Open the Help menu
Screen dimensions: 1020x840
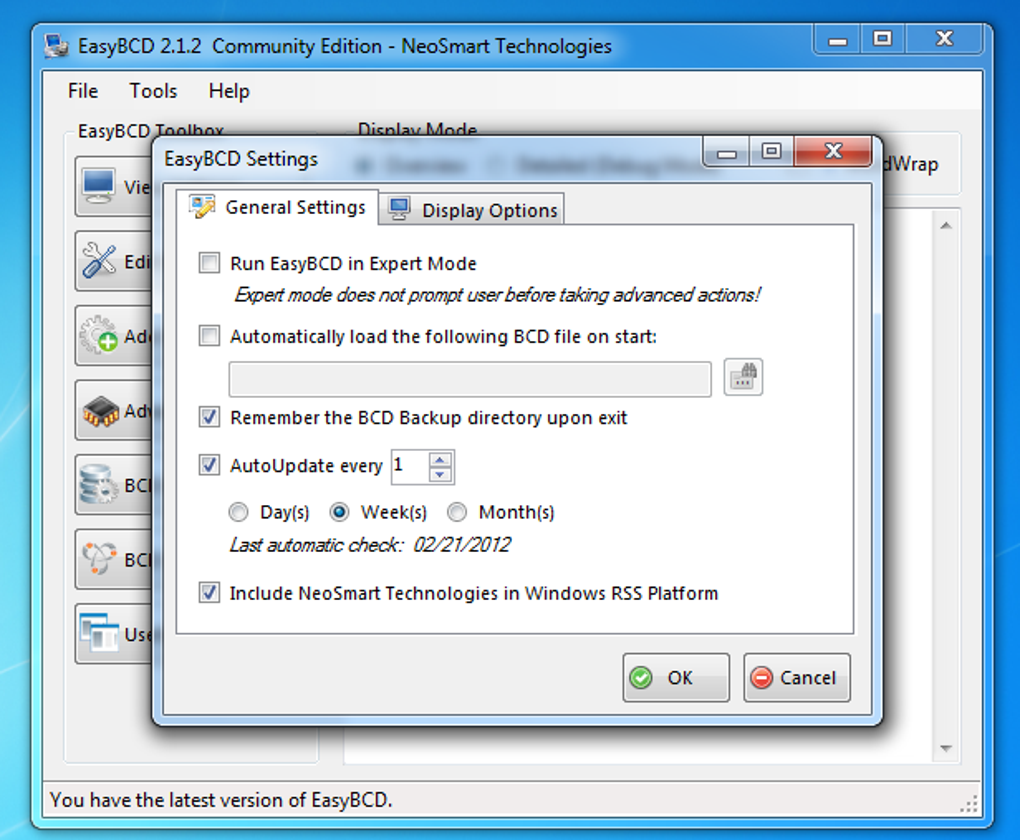[x=229, y=90]
